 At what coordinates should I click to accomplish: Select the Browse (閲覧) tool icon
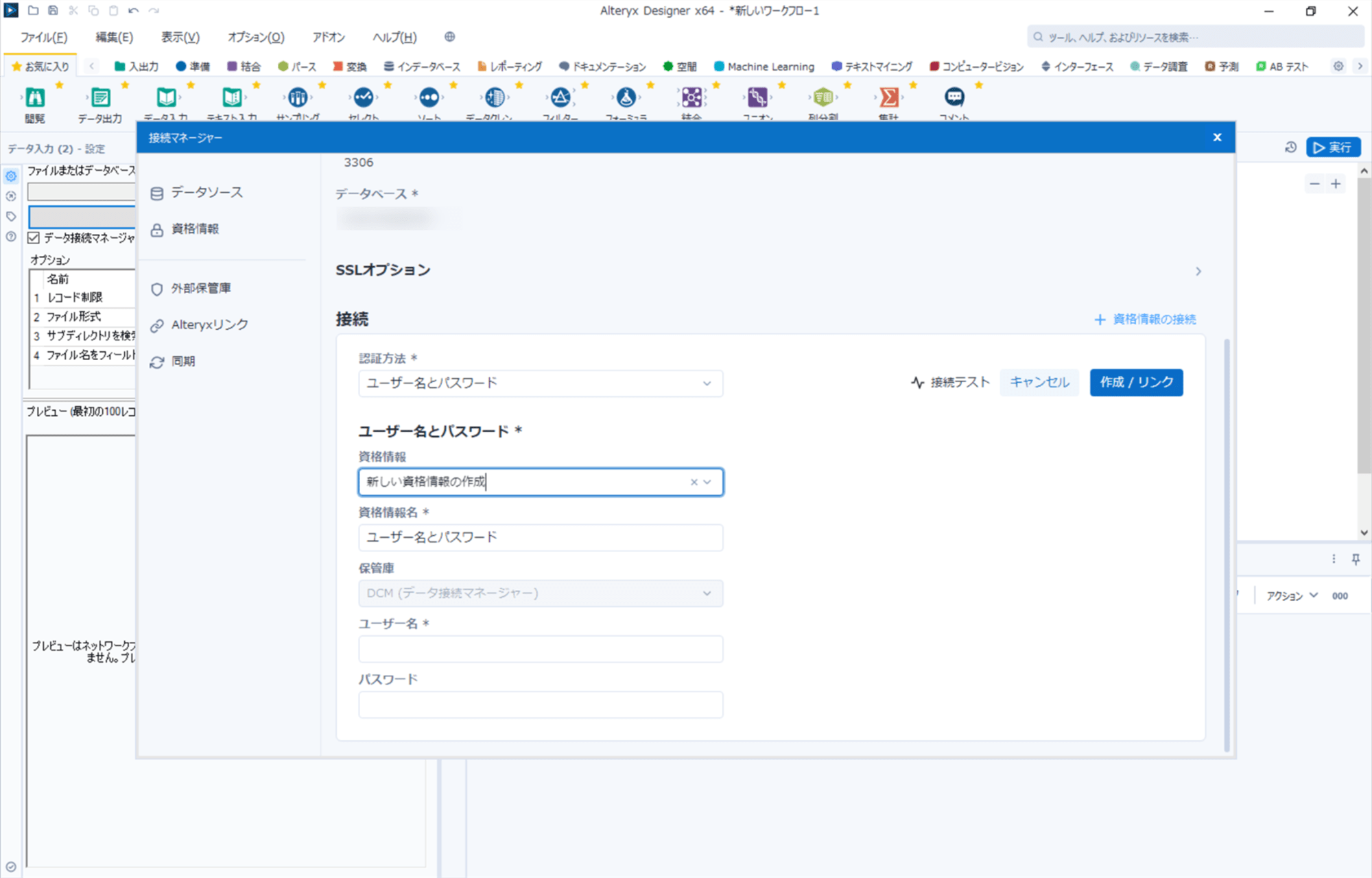coord(35,98)
